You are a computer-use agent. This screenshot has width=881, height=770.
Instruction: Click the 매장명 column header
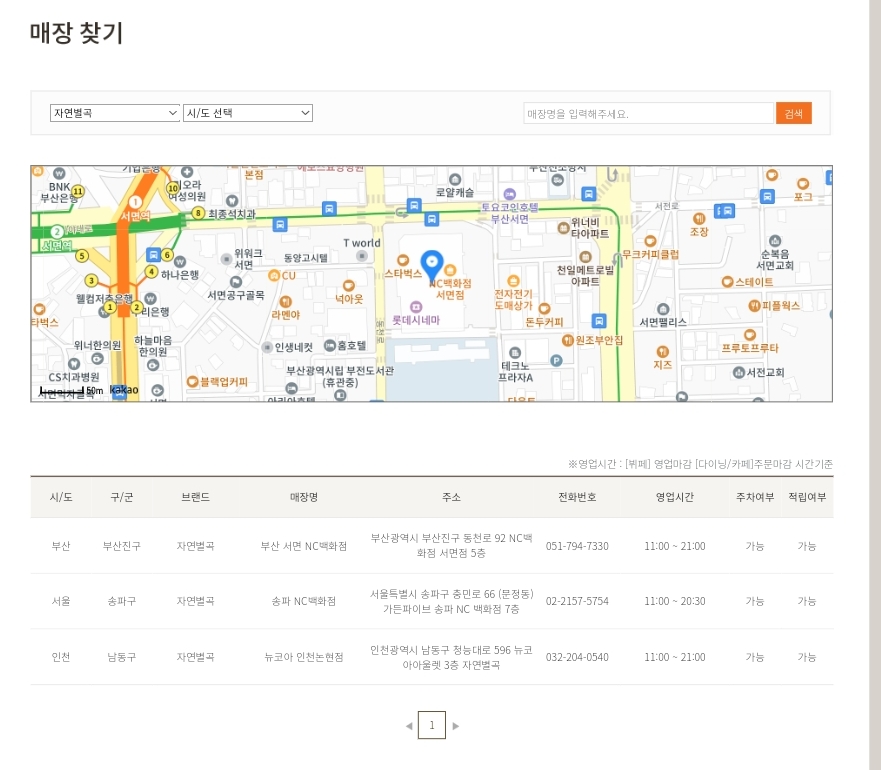point(303,497)
